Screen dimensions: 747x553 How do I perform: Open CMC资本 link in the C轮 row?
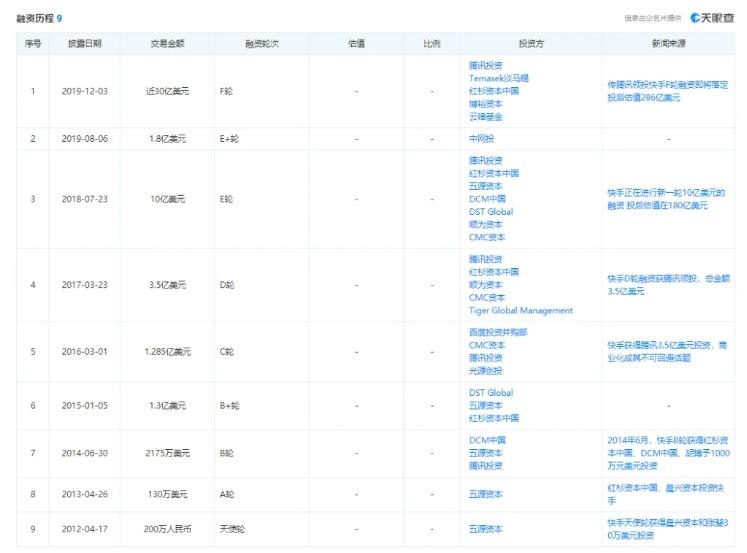tap(486, 345)
